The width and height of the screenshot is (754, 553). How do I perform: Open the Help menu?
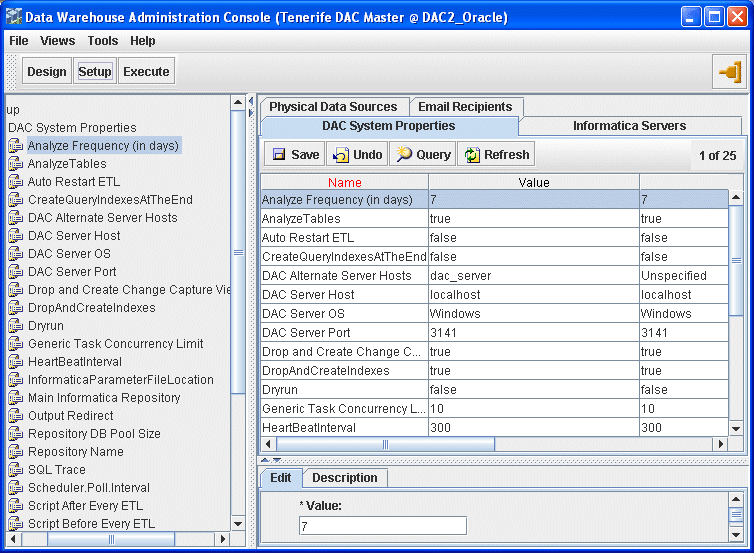[143, 41]
